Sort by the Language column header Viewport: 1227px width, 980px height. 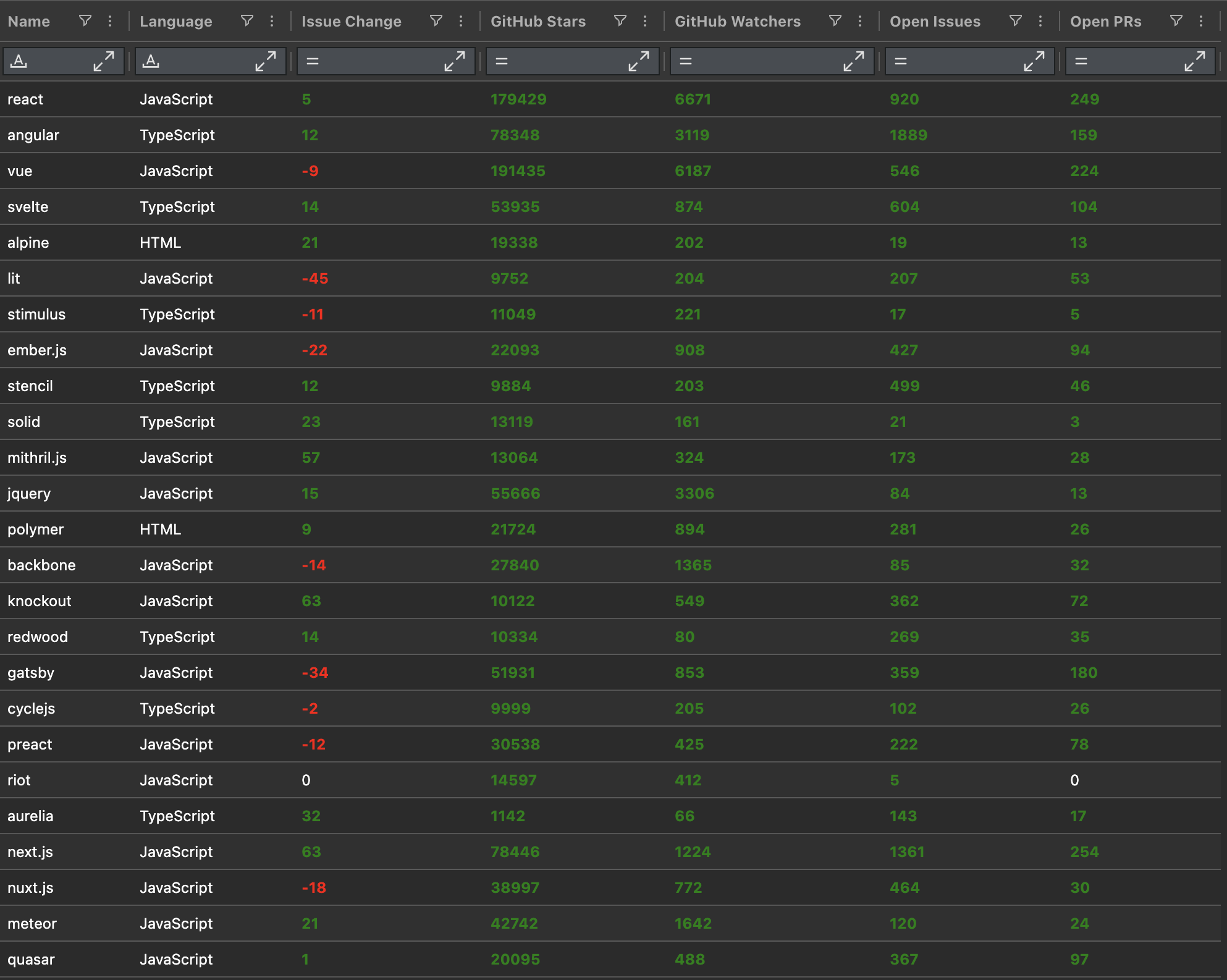tap(176, 22)
